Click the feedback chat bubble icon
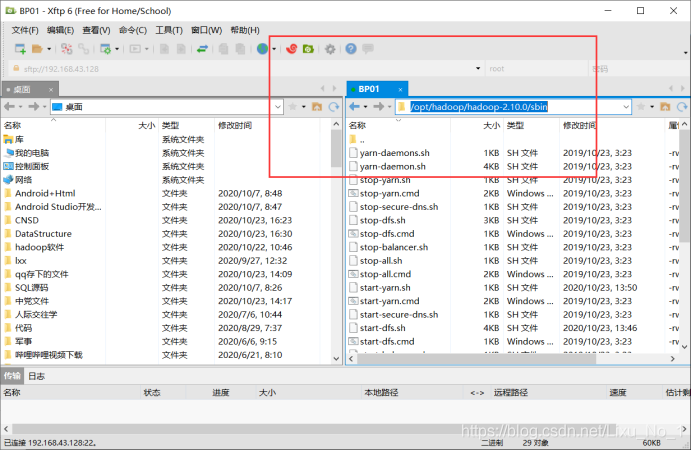The width and height of the screenshot is (692, 450). [x=368, y=49]
